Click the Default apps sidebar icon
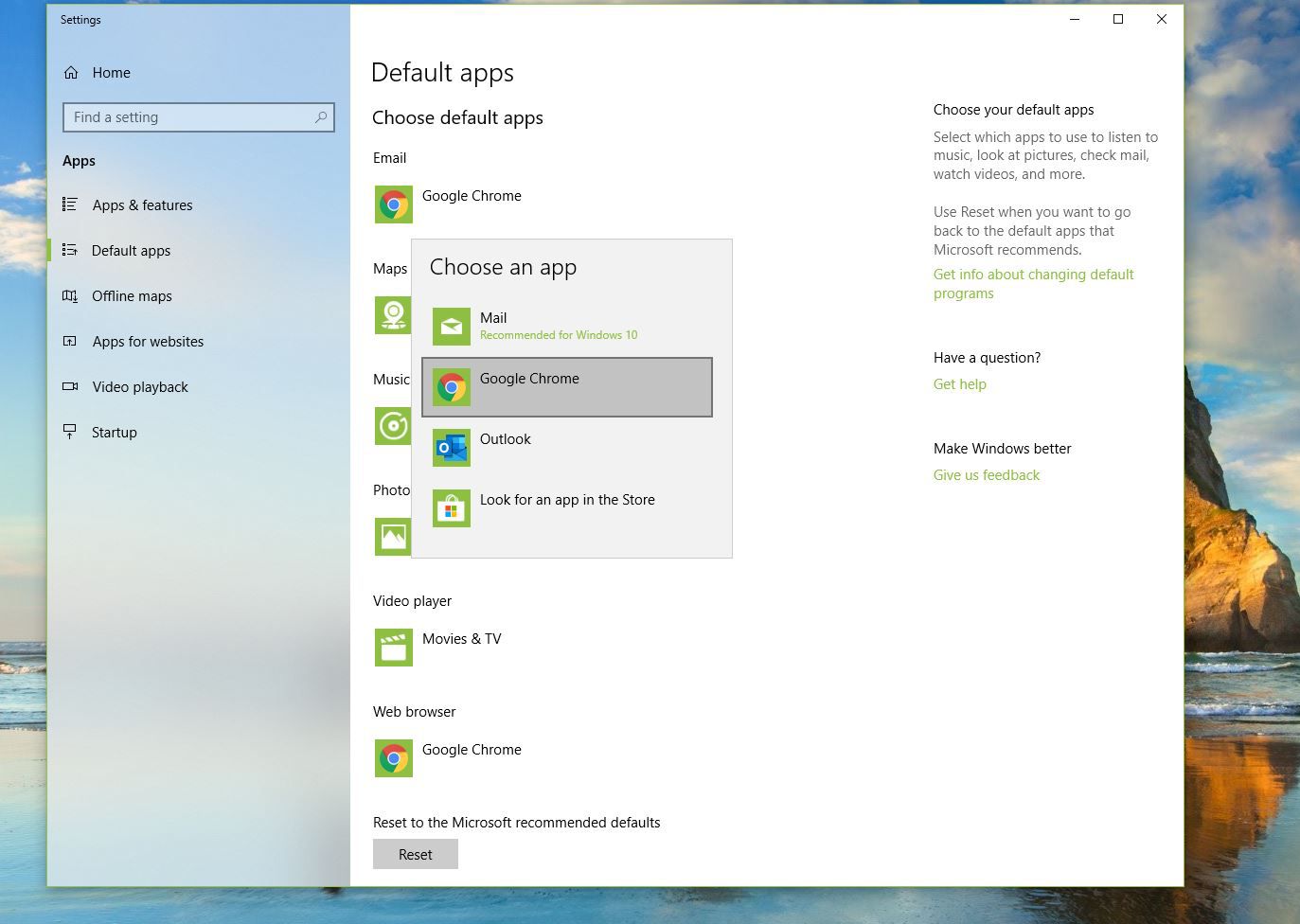The width and height of the screenshot is (1300, 924). 70,250
